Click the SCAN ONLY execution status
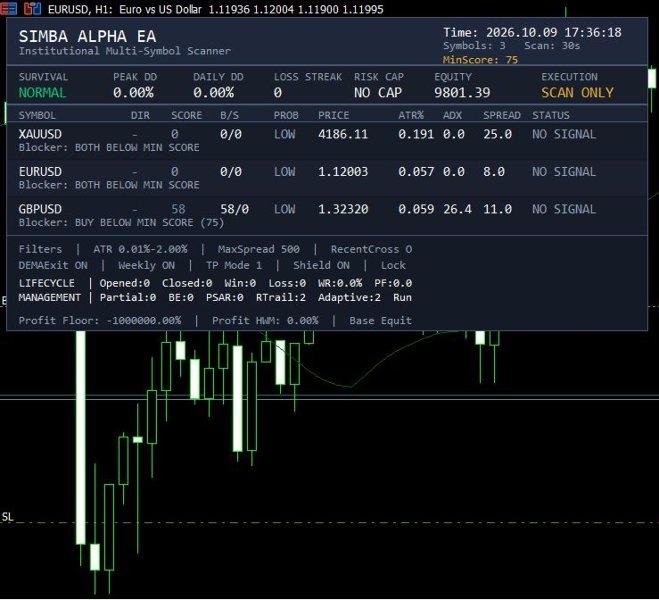 pos(577,92)
